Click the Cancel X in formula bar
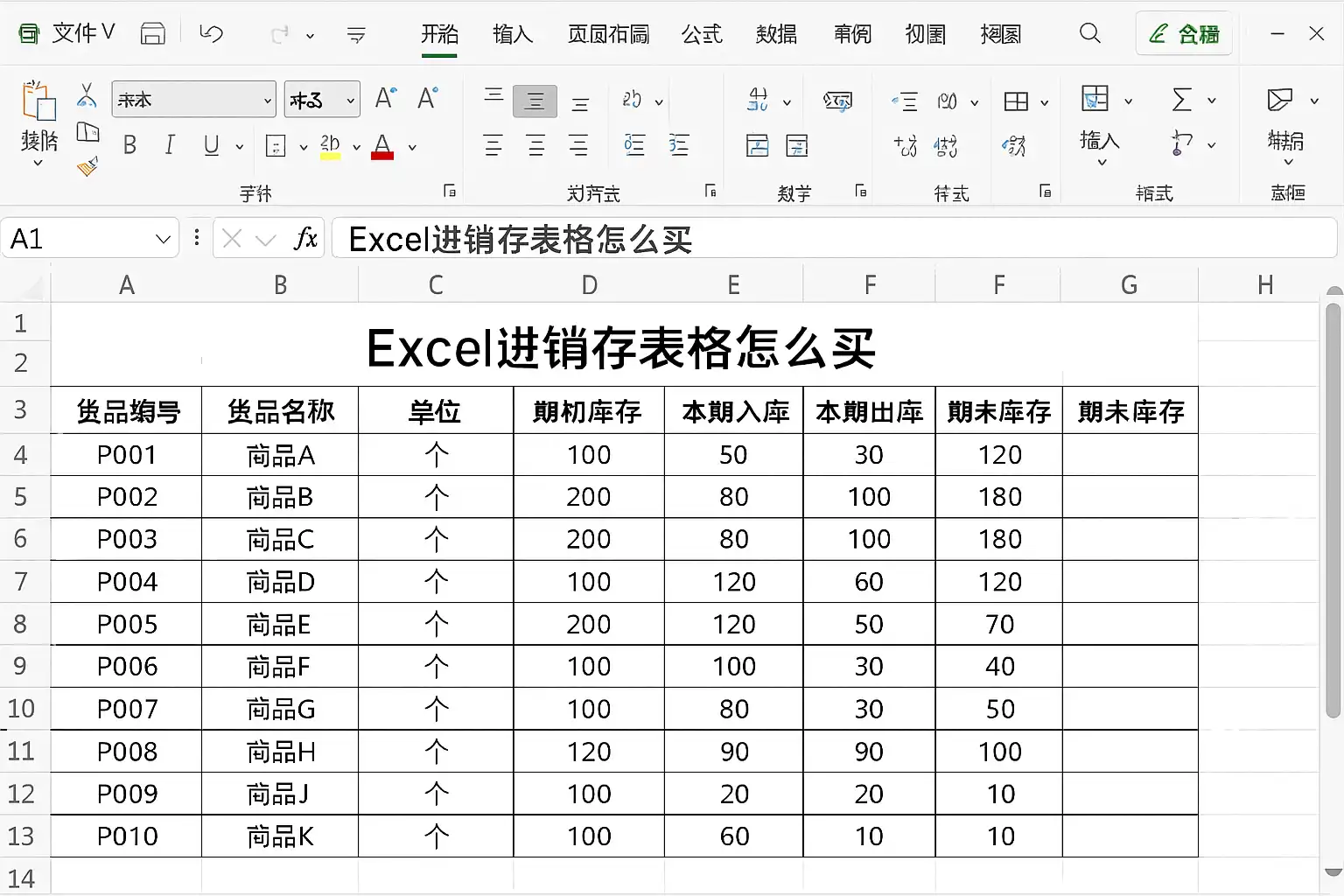 click(x=232, y=239)
